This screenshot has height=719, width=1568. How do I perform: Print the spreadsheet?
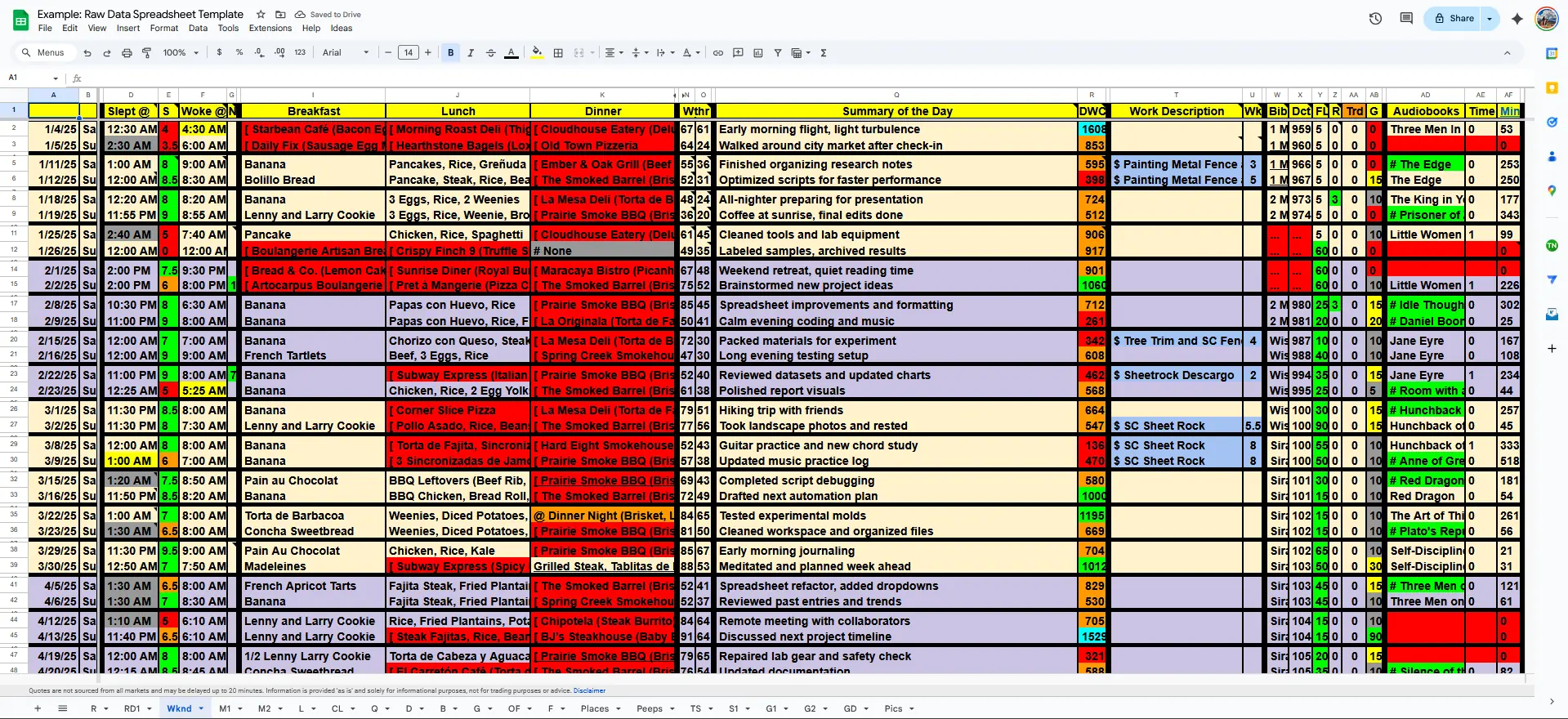[x=127, y=53]
